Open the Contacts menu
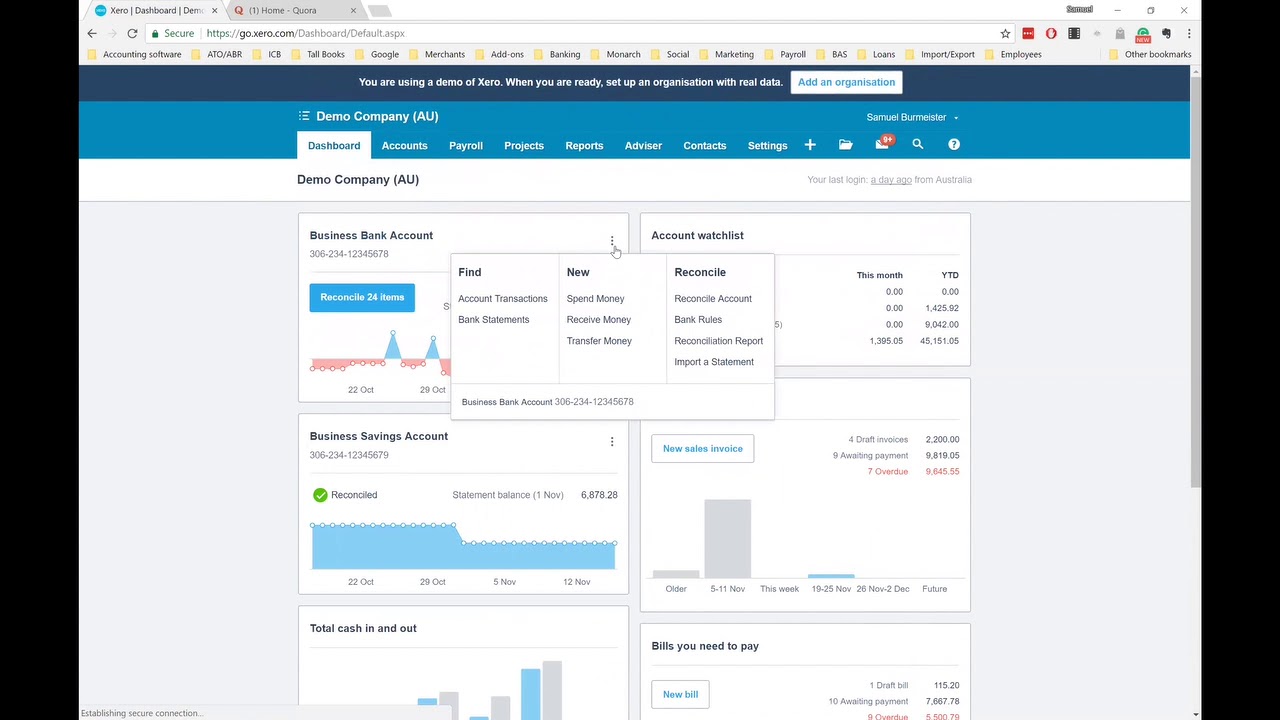 coord(705,146)
